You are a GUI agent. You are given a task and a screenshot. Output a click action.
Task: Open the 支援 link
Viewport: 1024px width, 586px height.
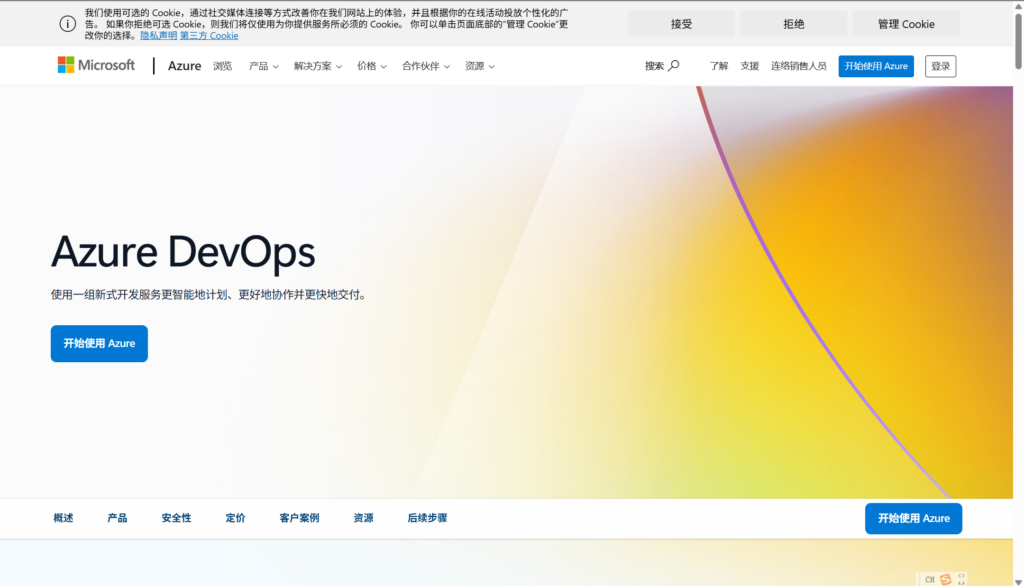click(x=749, y=66)
